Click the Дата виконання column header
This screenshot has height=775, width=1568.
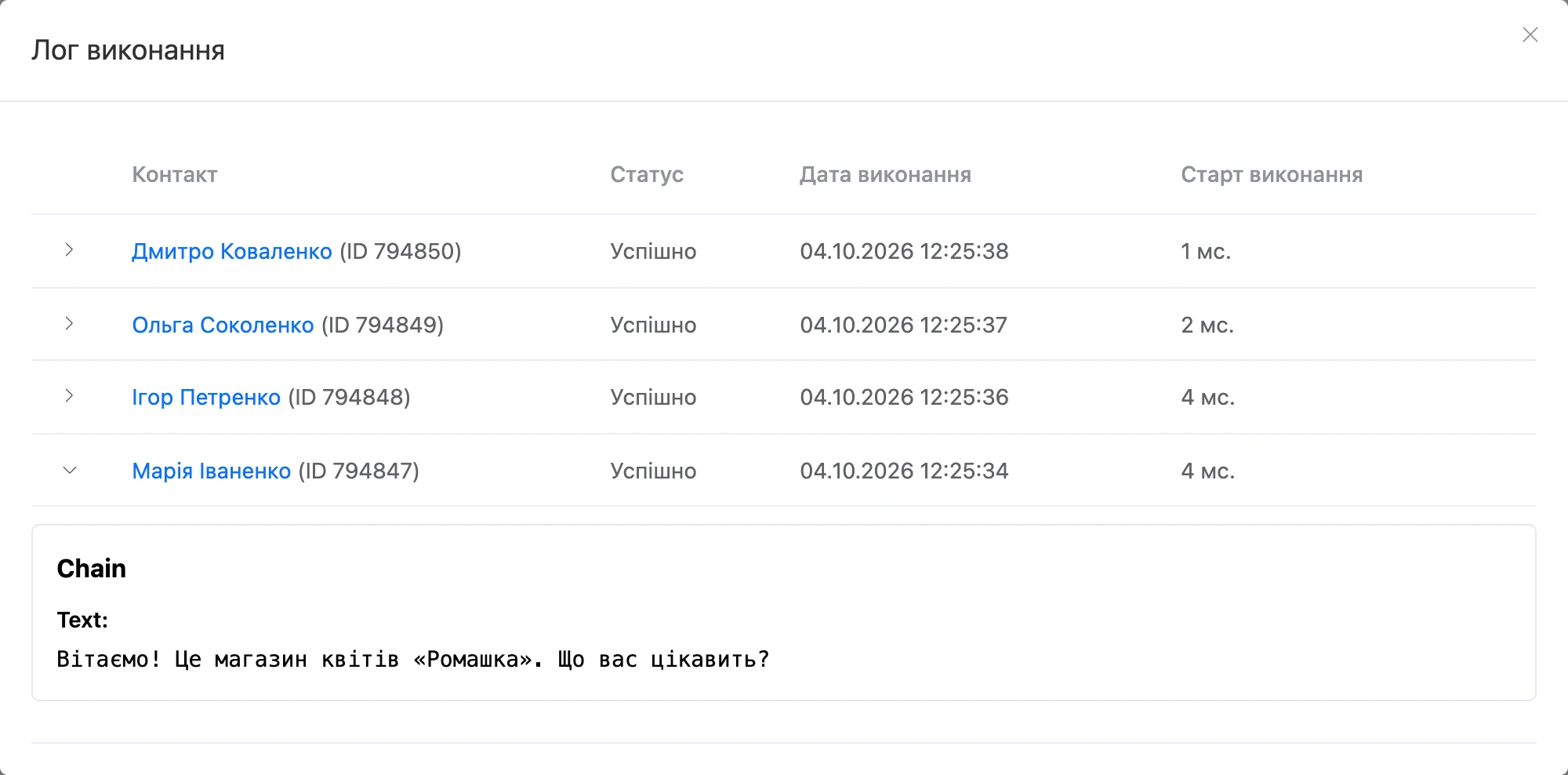pyautogui.click(x=885, y=174)
